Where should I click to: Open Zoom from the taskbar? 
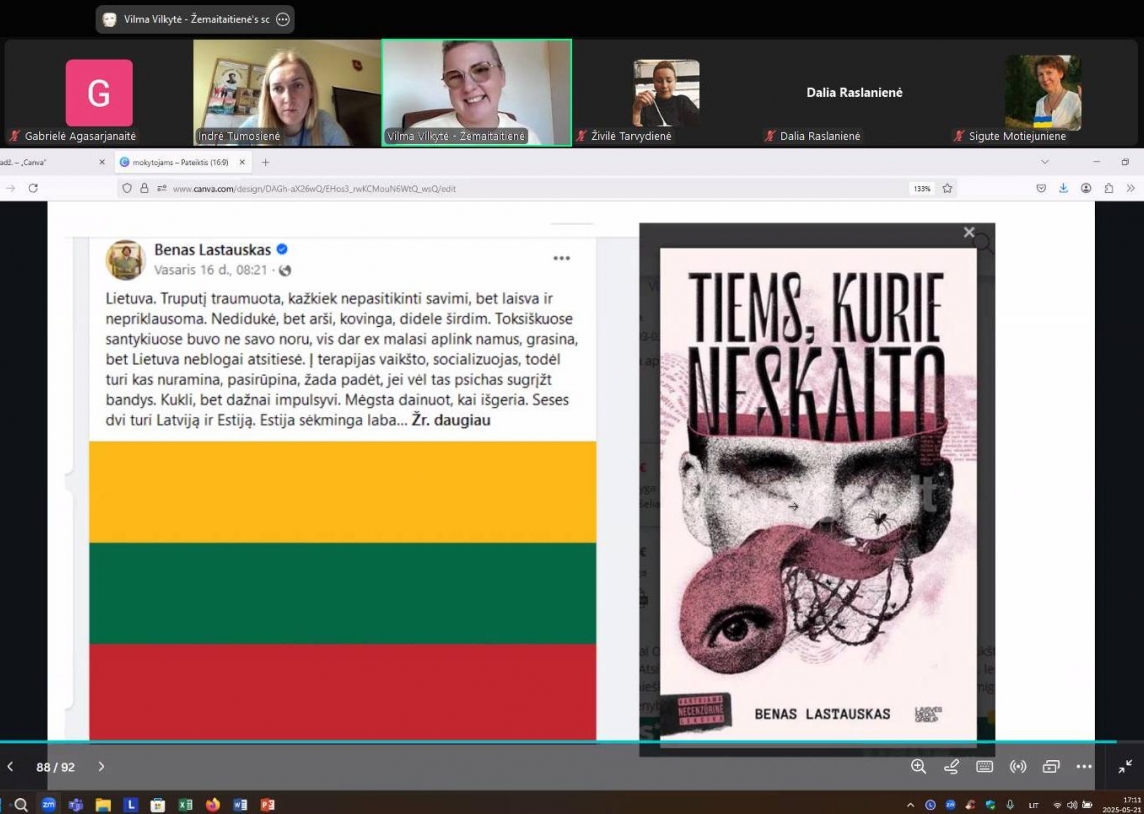[48, 805]
